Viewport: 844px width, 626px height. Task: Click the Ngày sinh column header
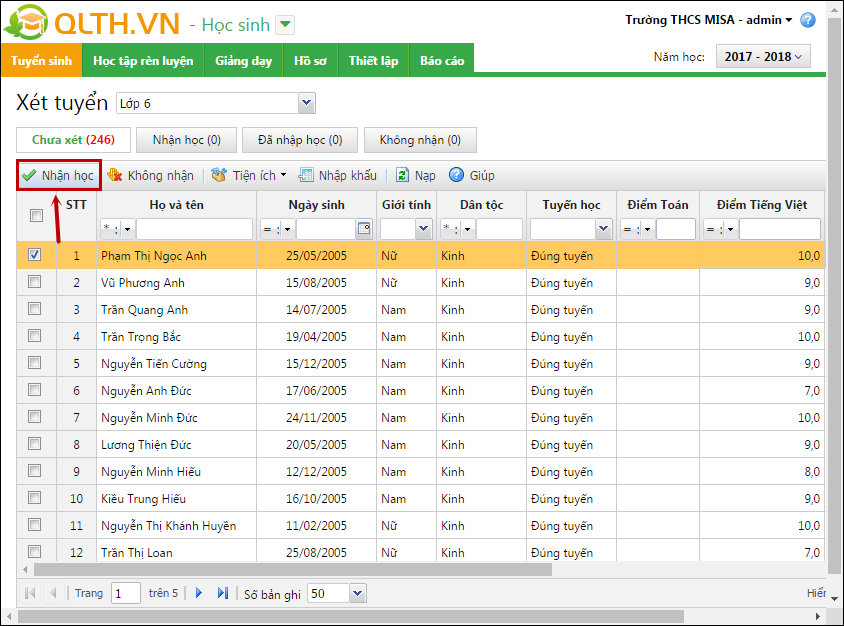point(316,205)
